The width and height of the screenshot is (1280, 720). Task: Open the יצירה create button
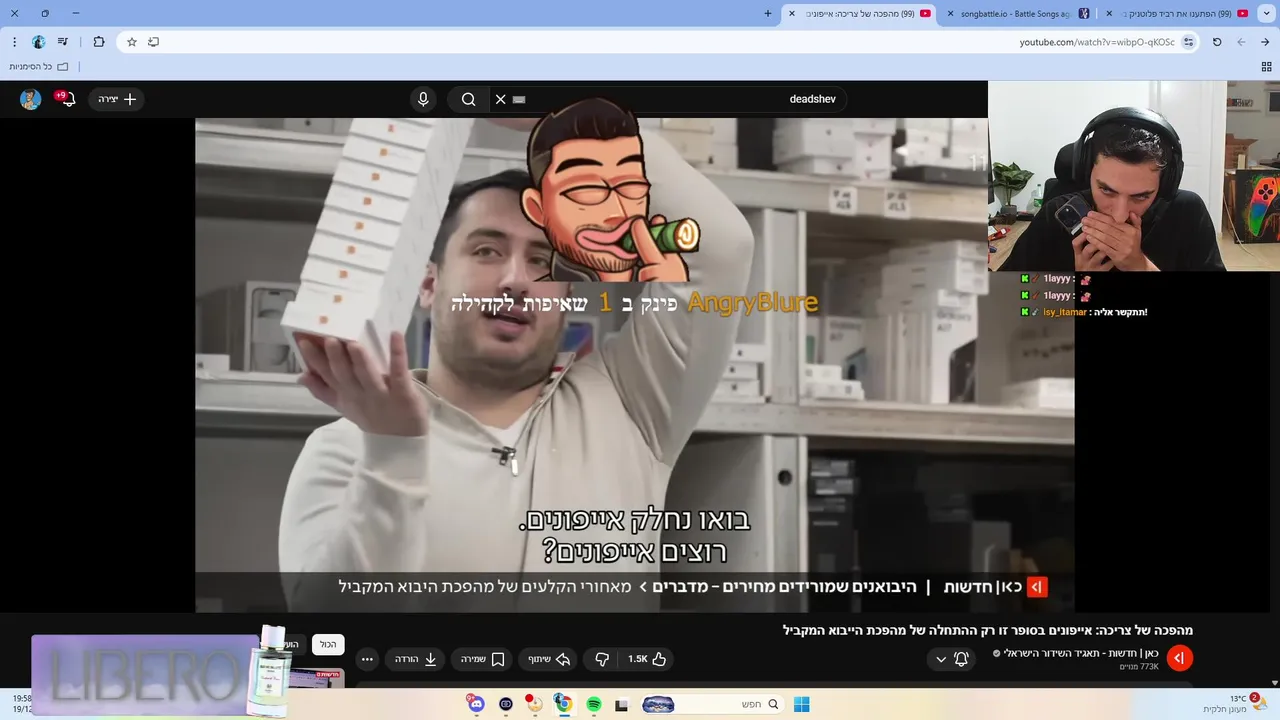[x=117, y=99]
